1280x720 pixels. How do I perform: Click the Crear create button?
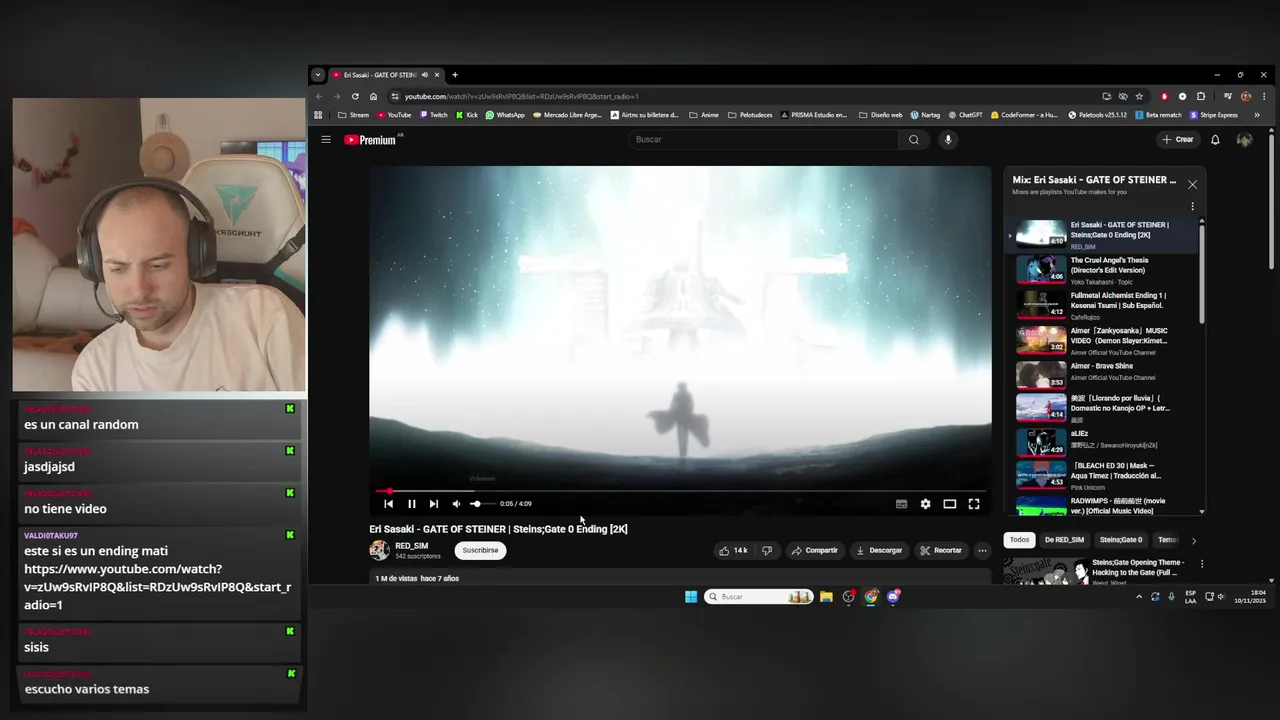tap(1178, 140)
